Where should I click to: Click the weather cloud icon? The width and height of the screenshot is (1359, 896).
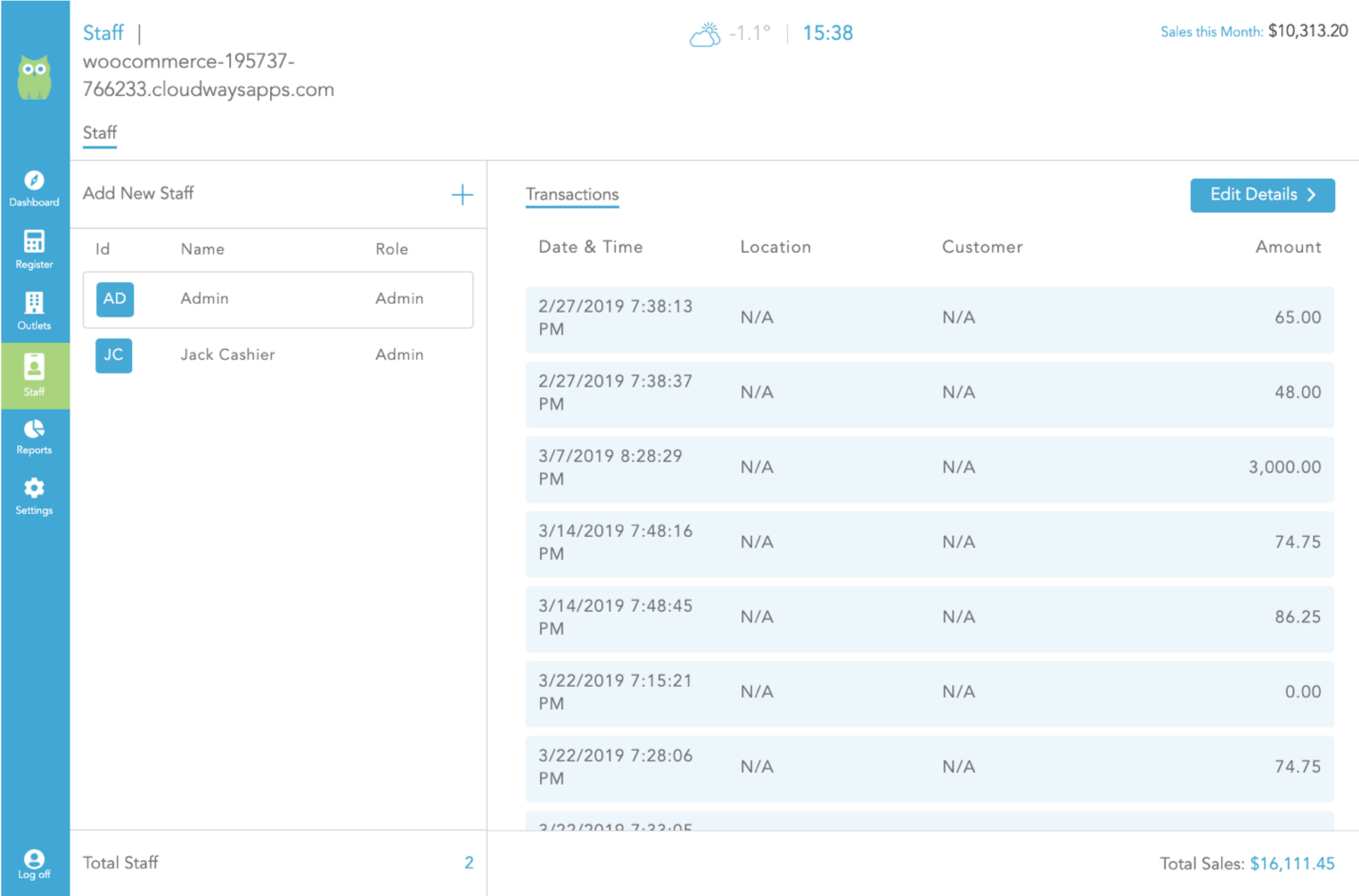(705, 35)
